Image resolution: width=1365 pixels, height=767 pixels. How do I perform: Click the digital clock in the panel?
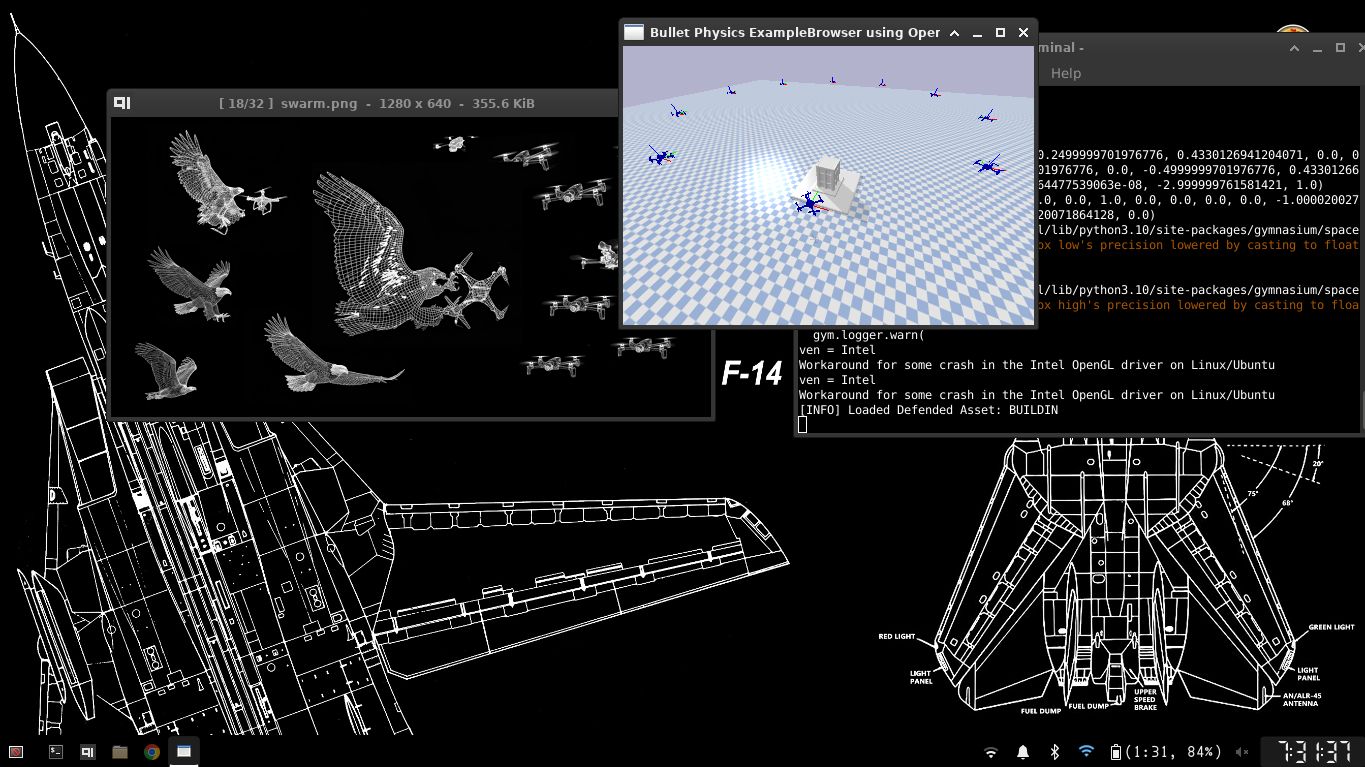(x=1310, y=751)
